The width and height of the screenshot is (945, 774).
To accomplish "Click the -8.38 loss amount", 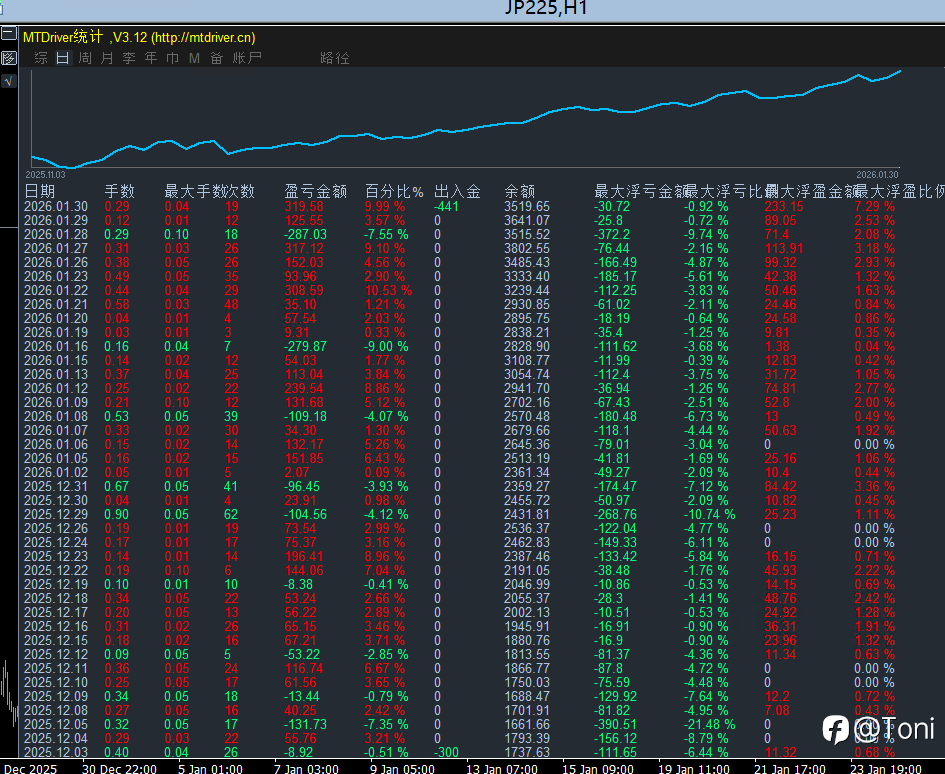I will click(298, 585).
